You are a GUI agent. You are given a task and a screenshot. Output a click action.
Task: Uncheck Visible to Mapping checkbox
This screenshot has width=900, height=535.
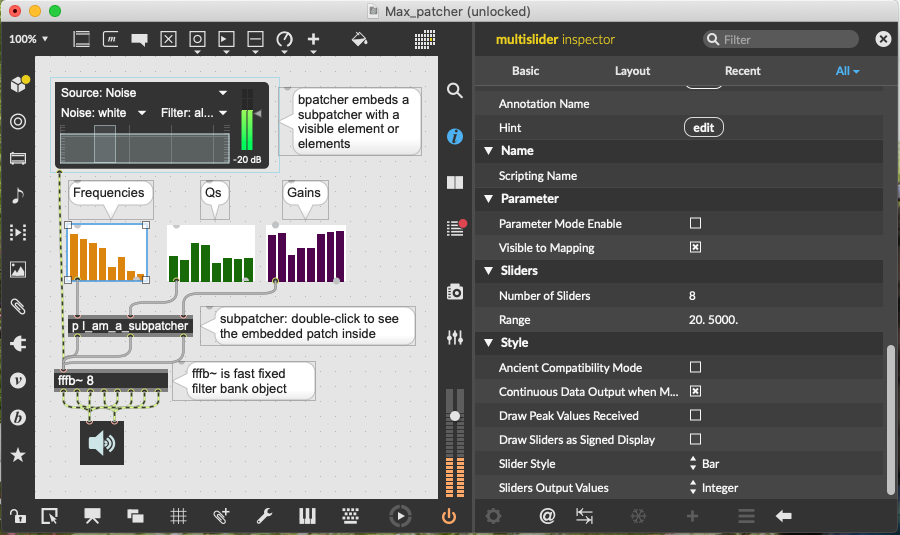point(696,248)
